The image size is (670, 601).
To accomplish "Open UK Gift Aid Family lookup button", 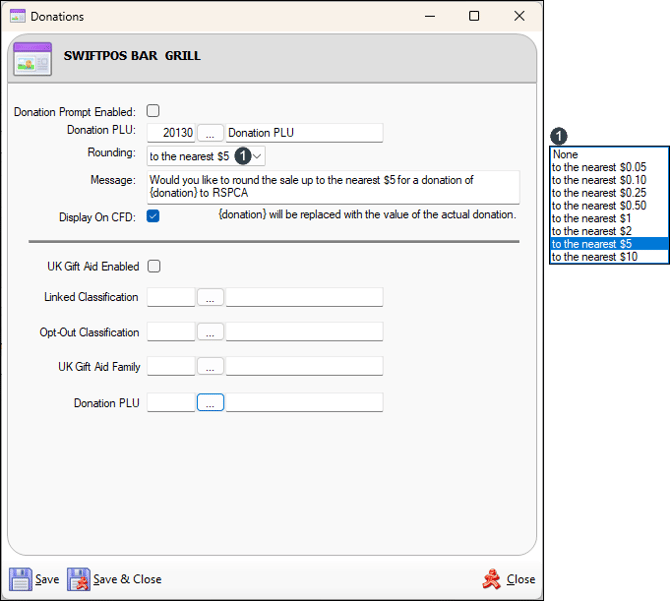I will click(210, 367).
